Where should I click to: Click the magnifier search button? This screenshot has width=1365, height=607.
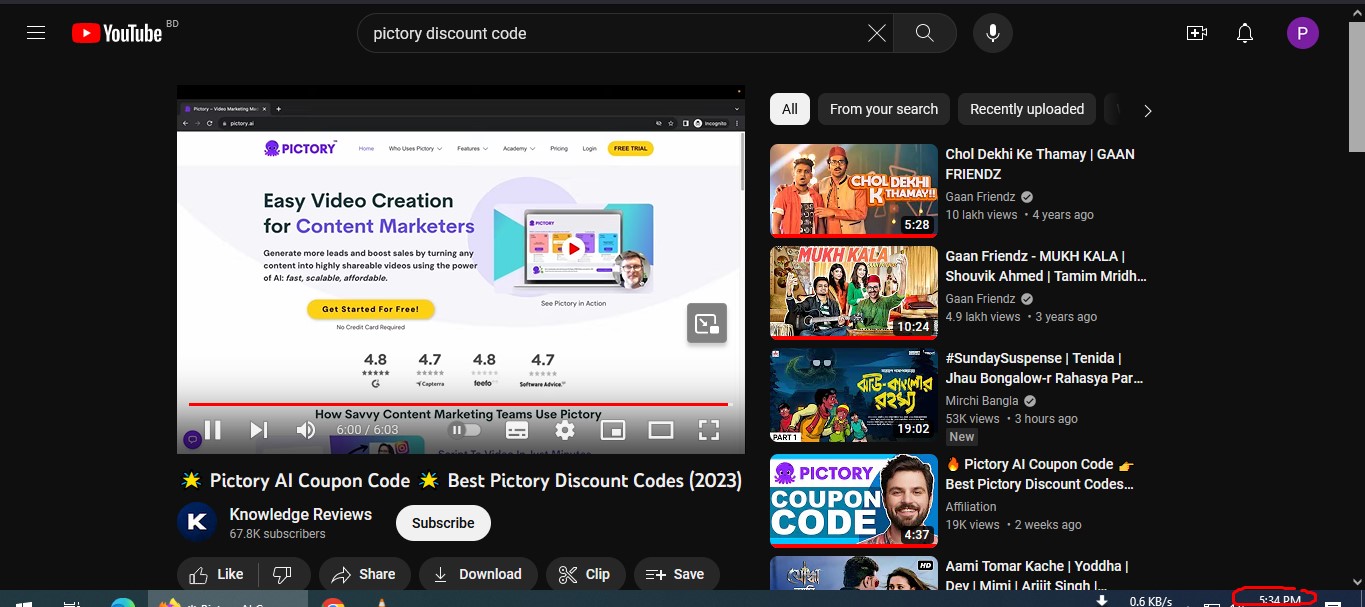925,33
